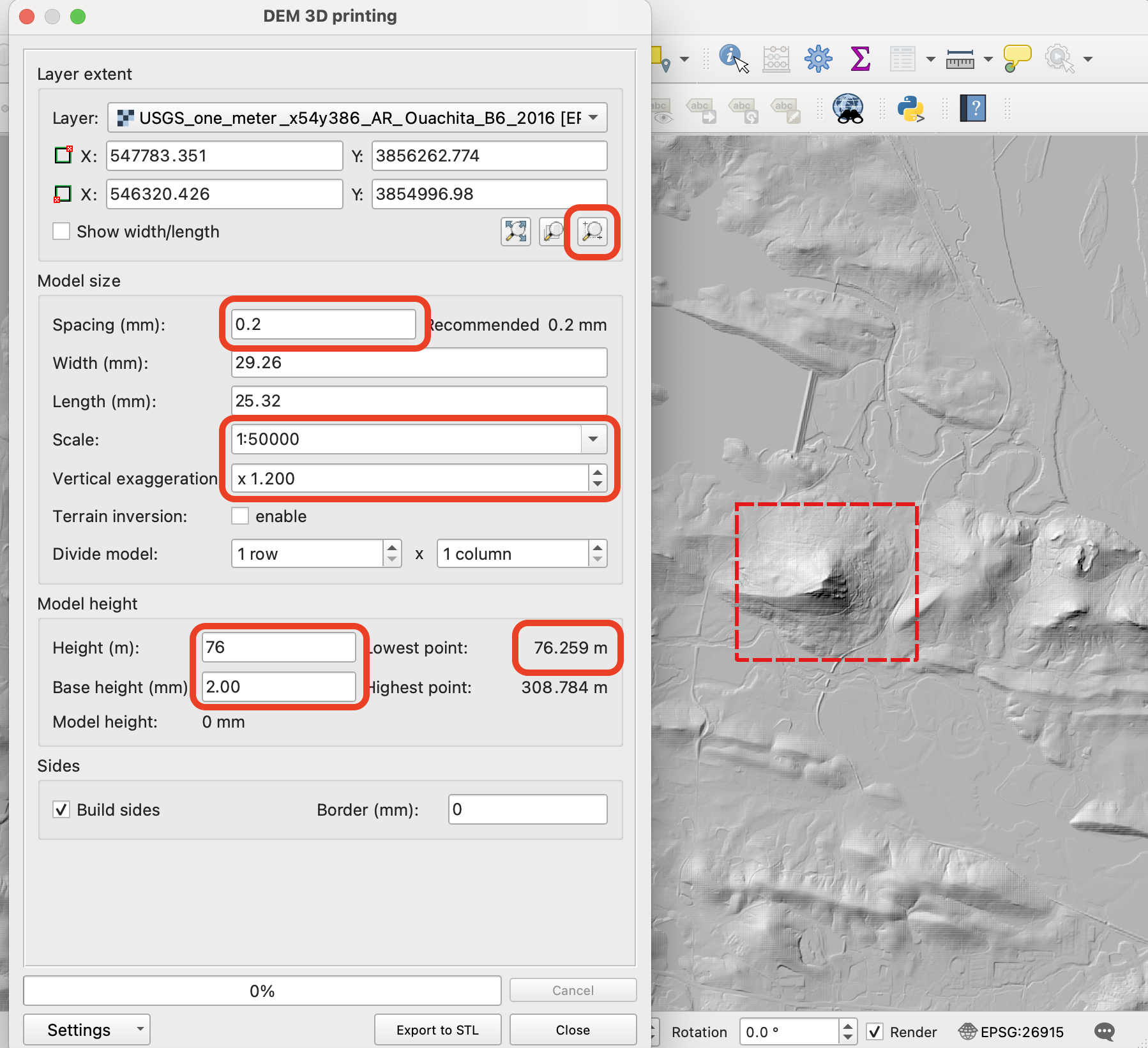Step the Divide model rows spinner

tap(392, 553)
